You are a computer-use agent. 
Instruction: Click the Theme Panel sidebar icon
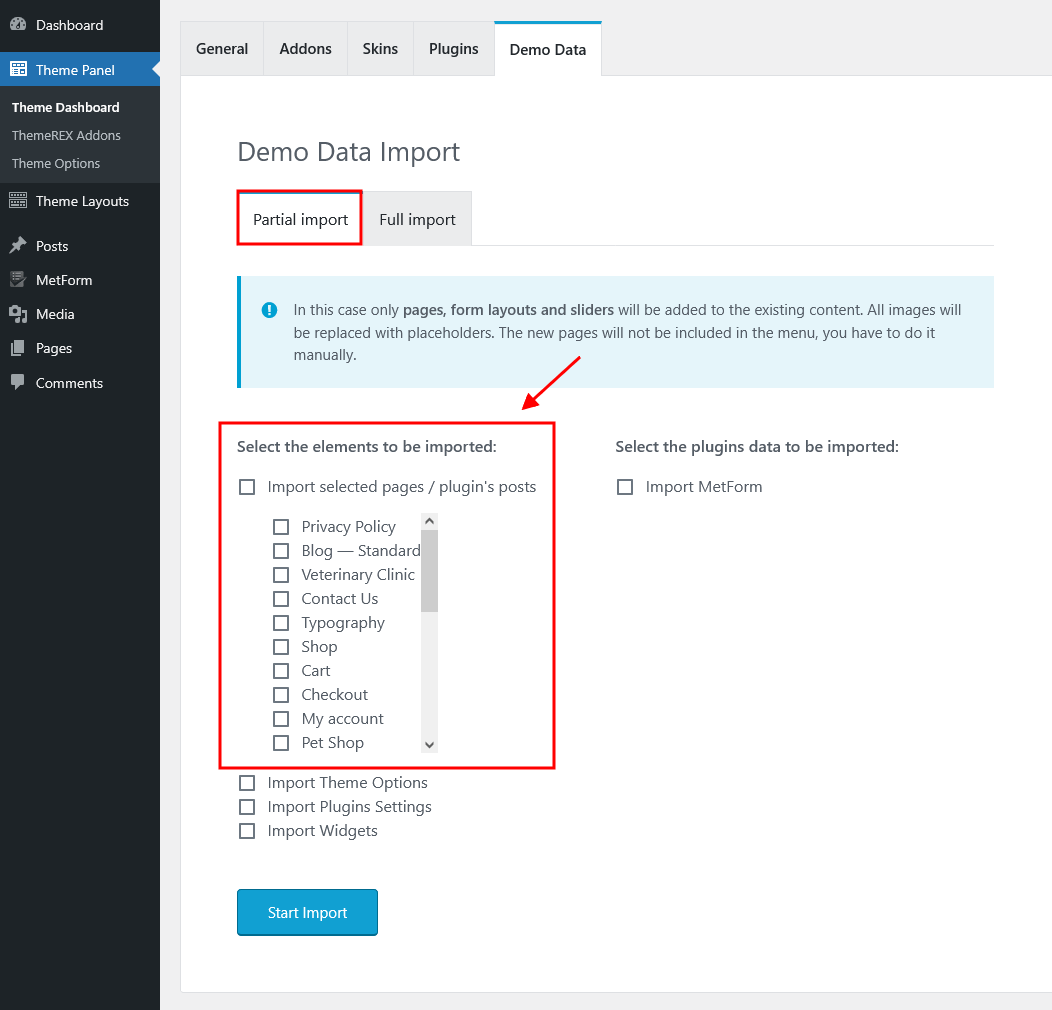click(18, 70)
